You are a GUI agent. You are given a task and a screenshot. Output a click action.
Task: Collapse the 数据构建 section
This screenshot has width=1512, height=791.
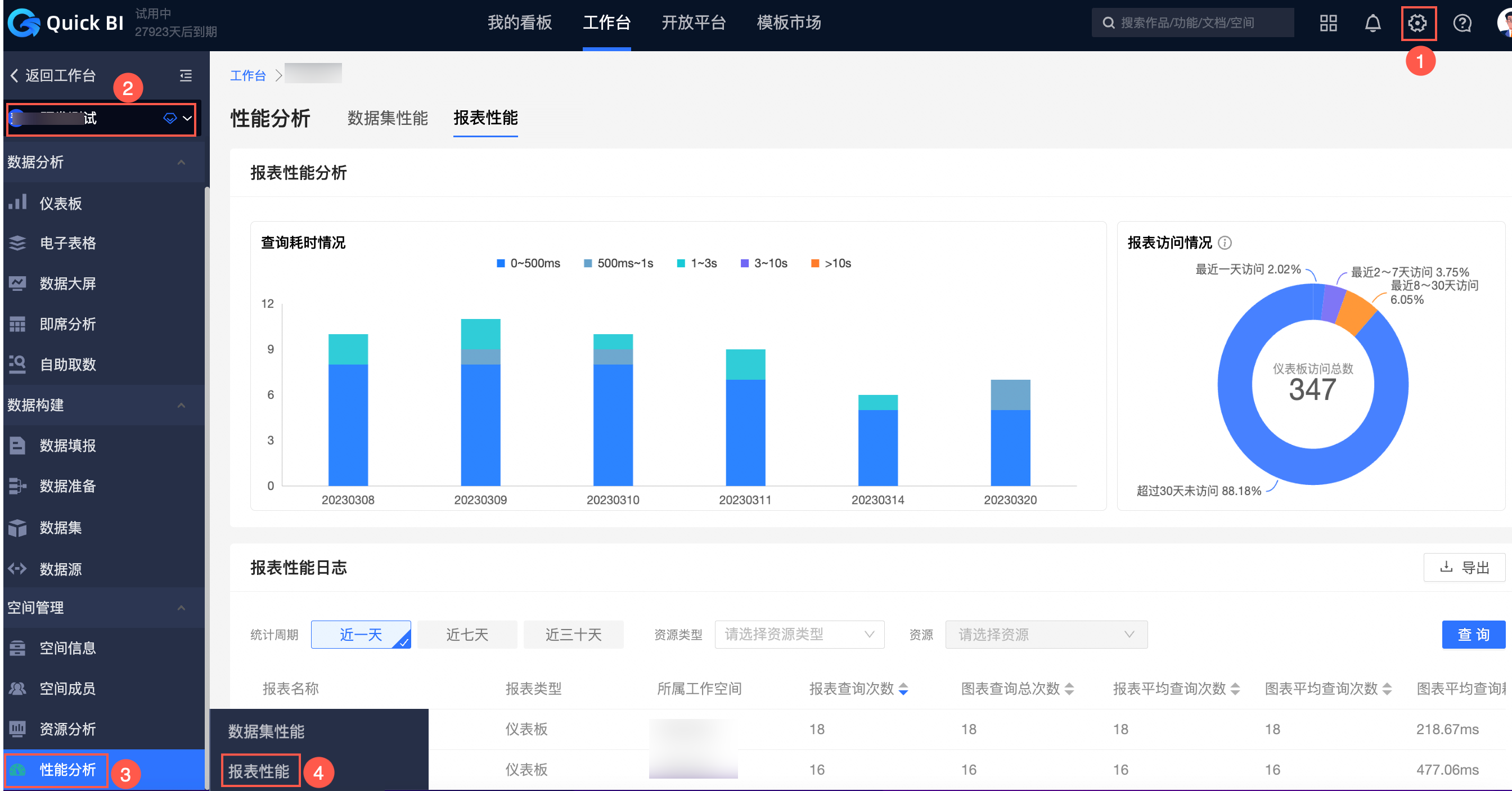click(181, 405)
